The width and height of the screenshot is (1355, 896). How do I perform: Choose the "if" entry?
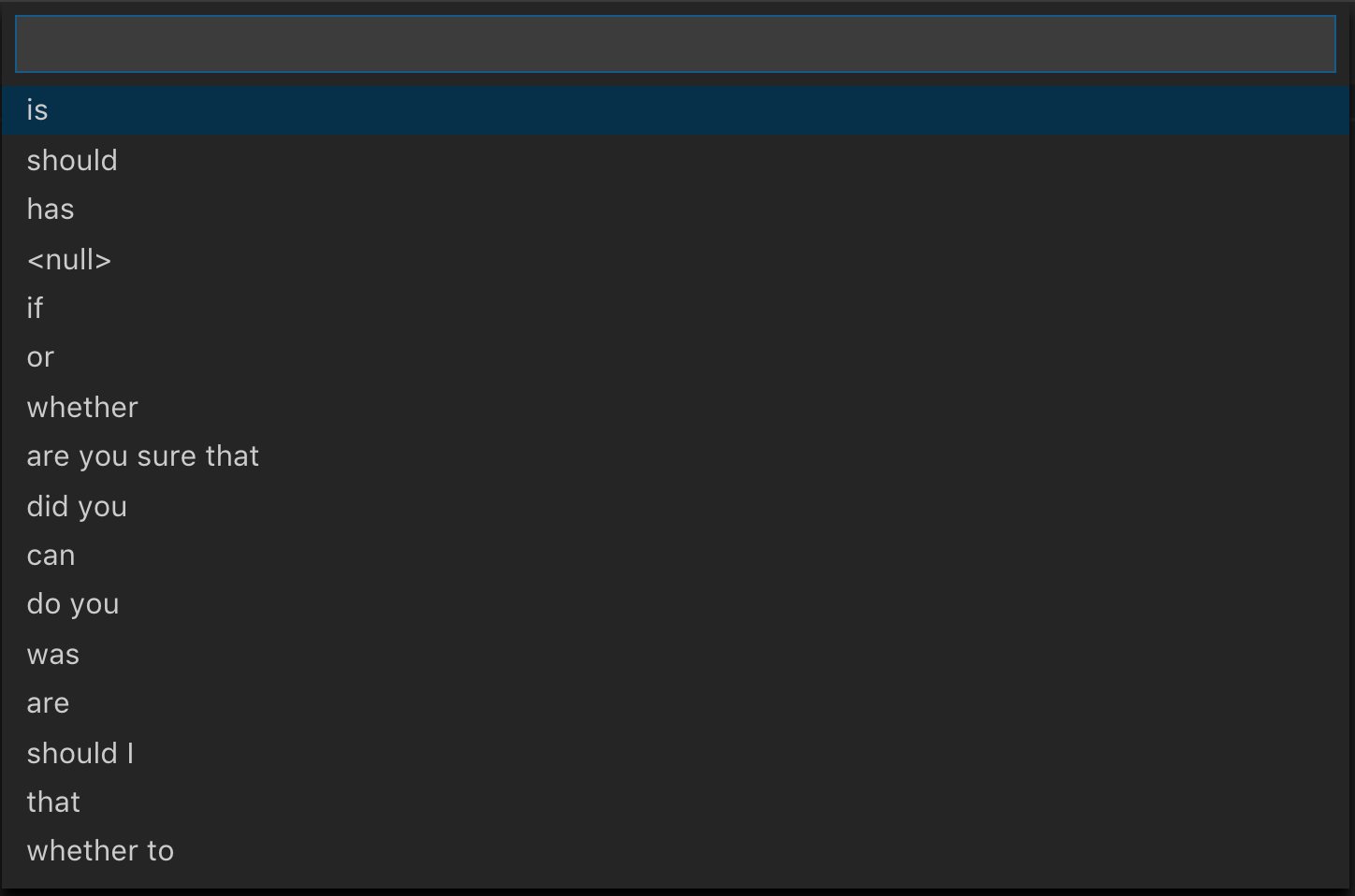pos(675,308)
